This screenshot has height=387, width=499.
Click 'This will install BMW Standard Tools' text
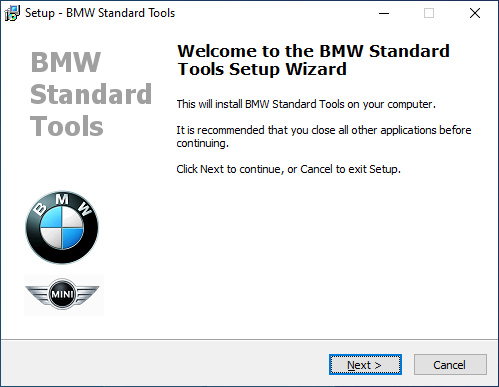[306, 104]
